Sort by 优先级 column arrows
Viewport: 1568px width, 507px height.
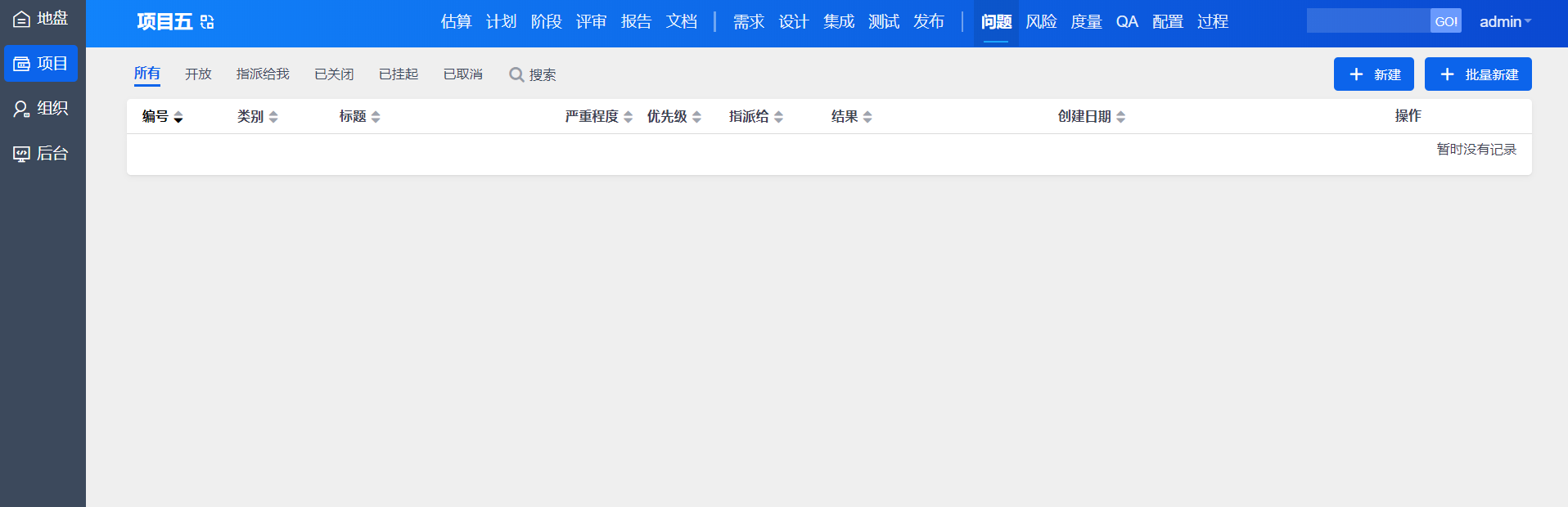click(696, 117)
